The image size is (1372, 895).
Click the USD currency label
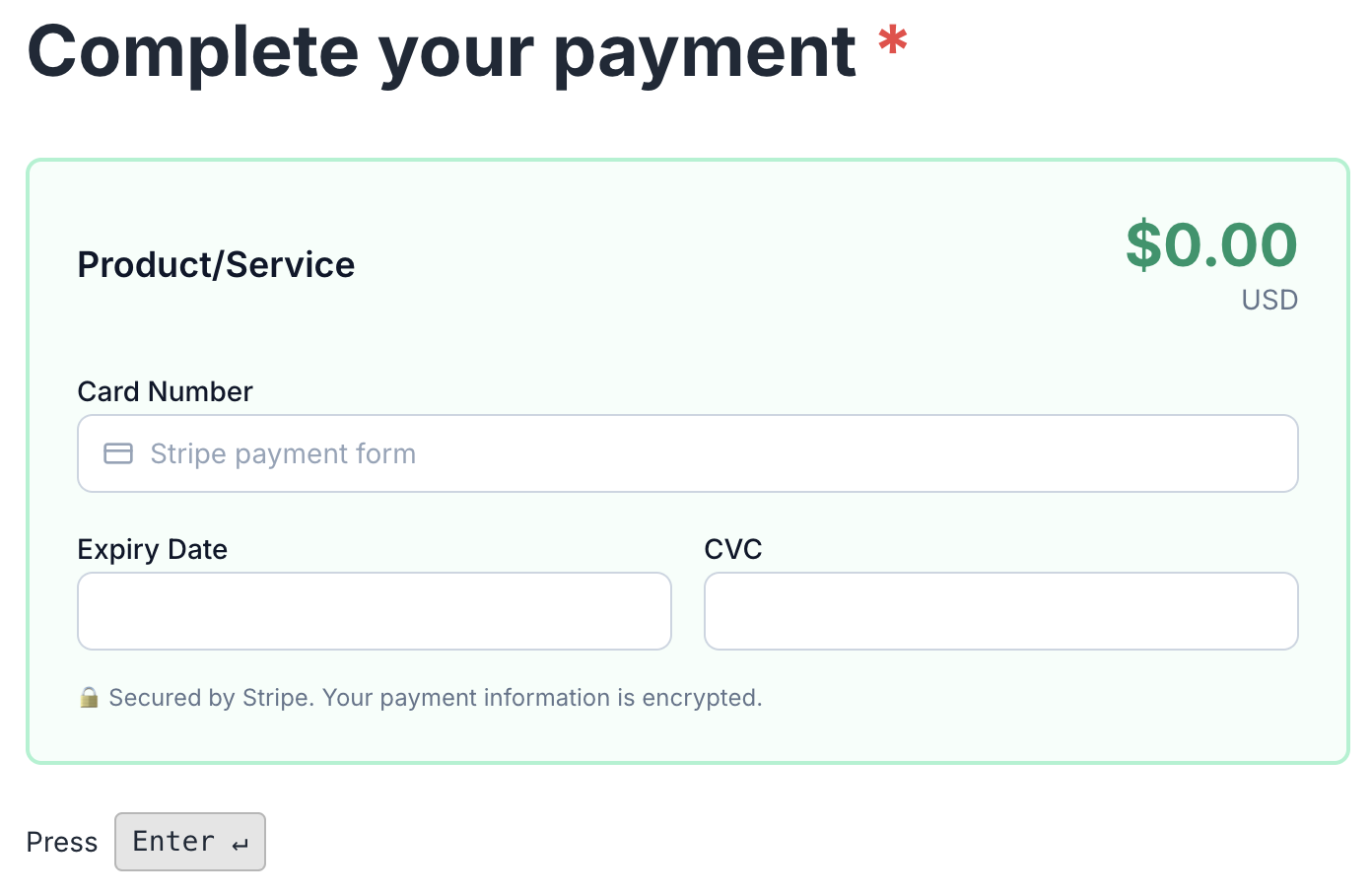pyautogui.click(x=1269, y=300)
